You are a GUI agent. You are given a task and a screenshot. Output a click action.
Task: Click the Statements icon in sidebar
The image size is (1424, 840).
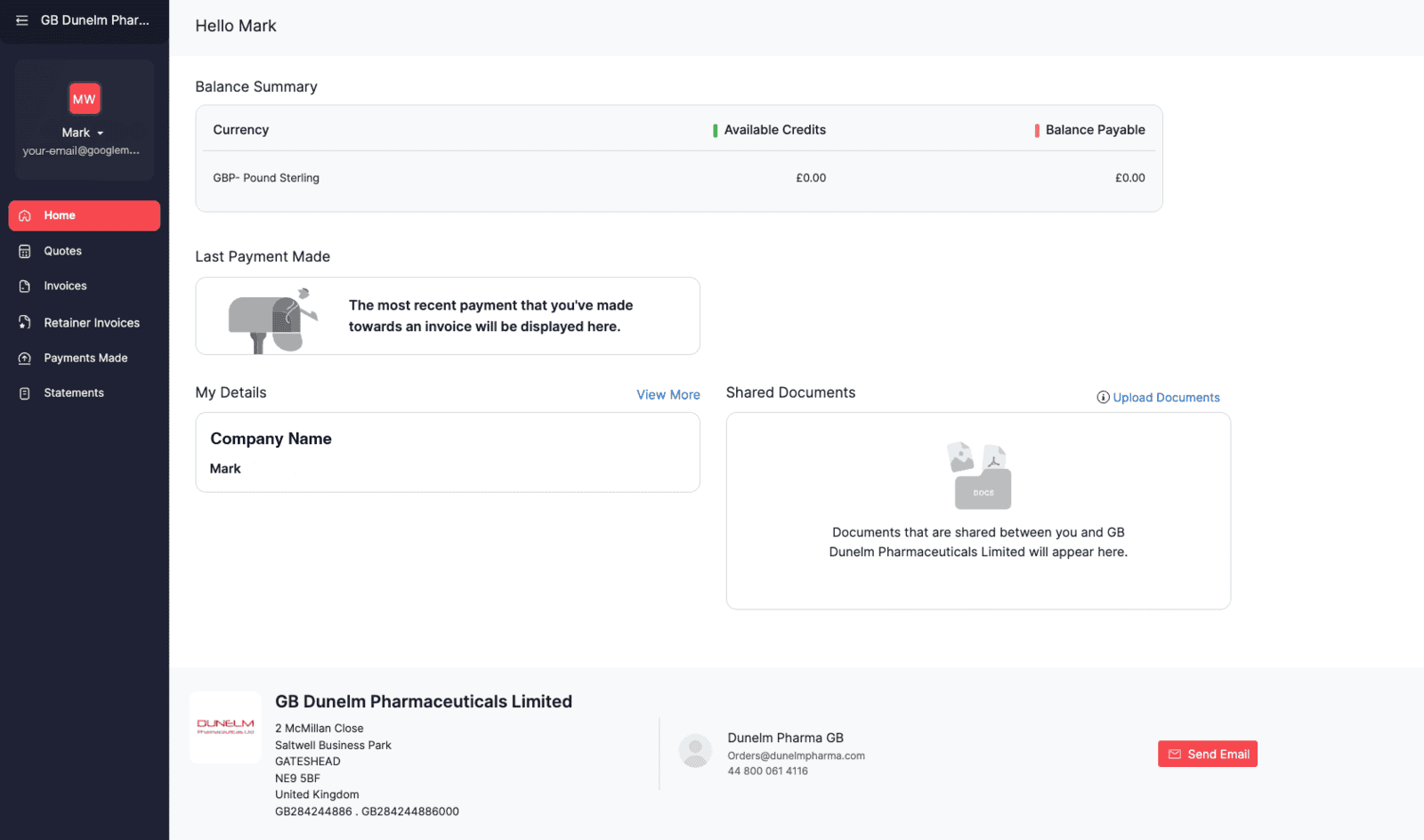click(x=25, y=393)
